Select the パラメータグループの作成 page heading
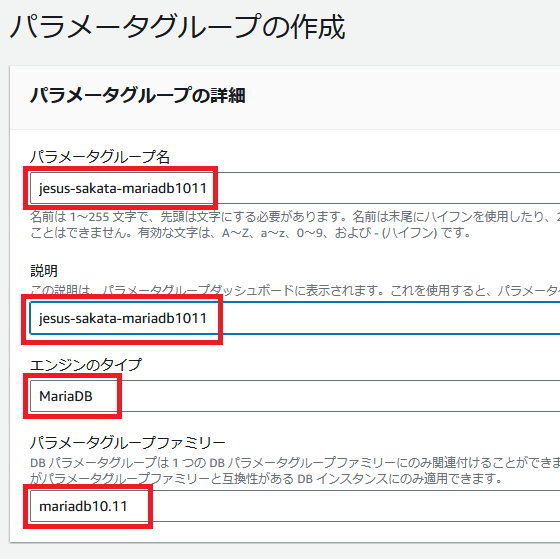This screenshot has width=560, height=559. tap(178, 27)
